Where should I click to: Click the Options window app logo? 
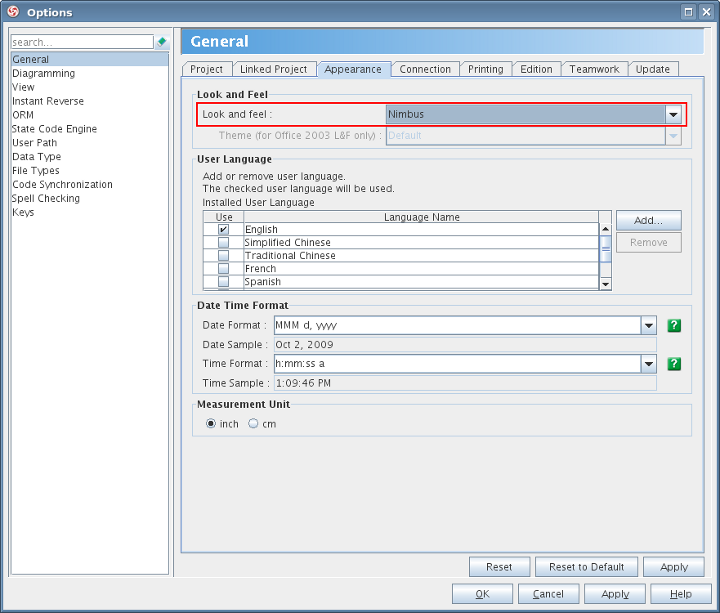click(13, 12)
